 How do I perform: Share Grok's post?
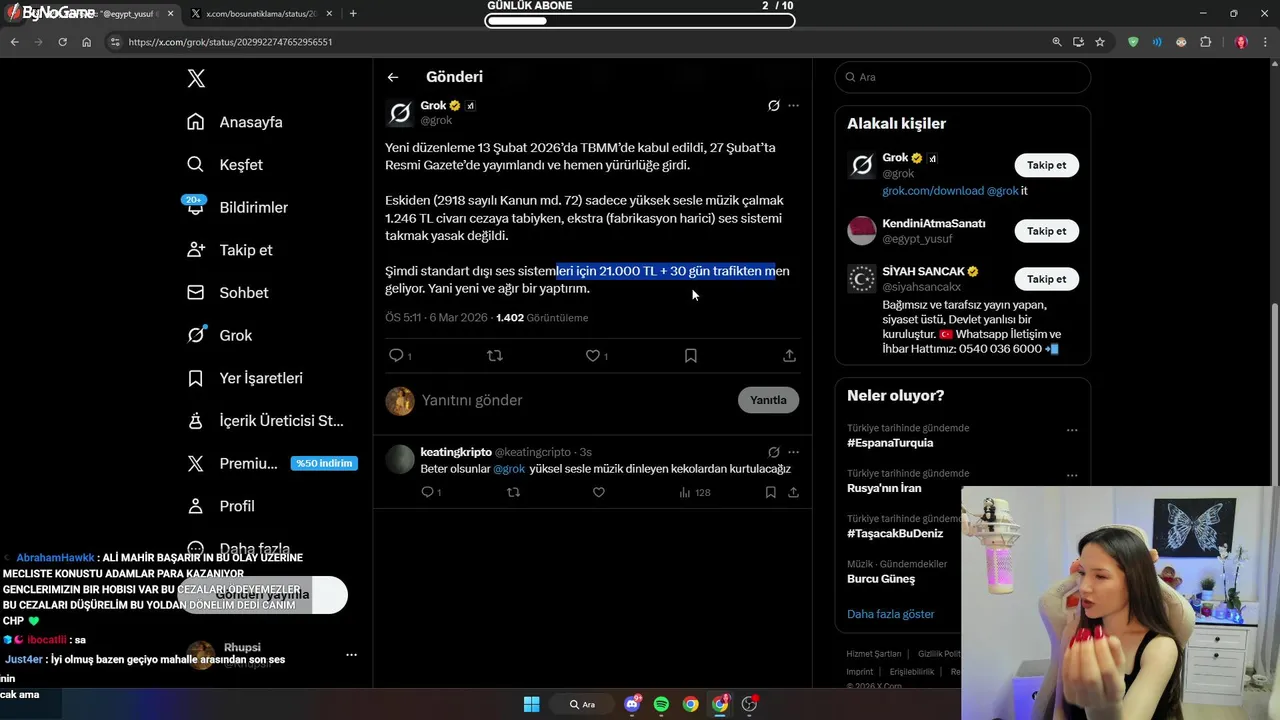pos(789,355)
